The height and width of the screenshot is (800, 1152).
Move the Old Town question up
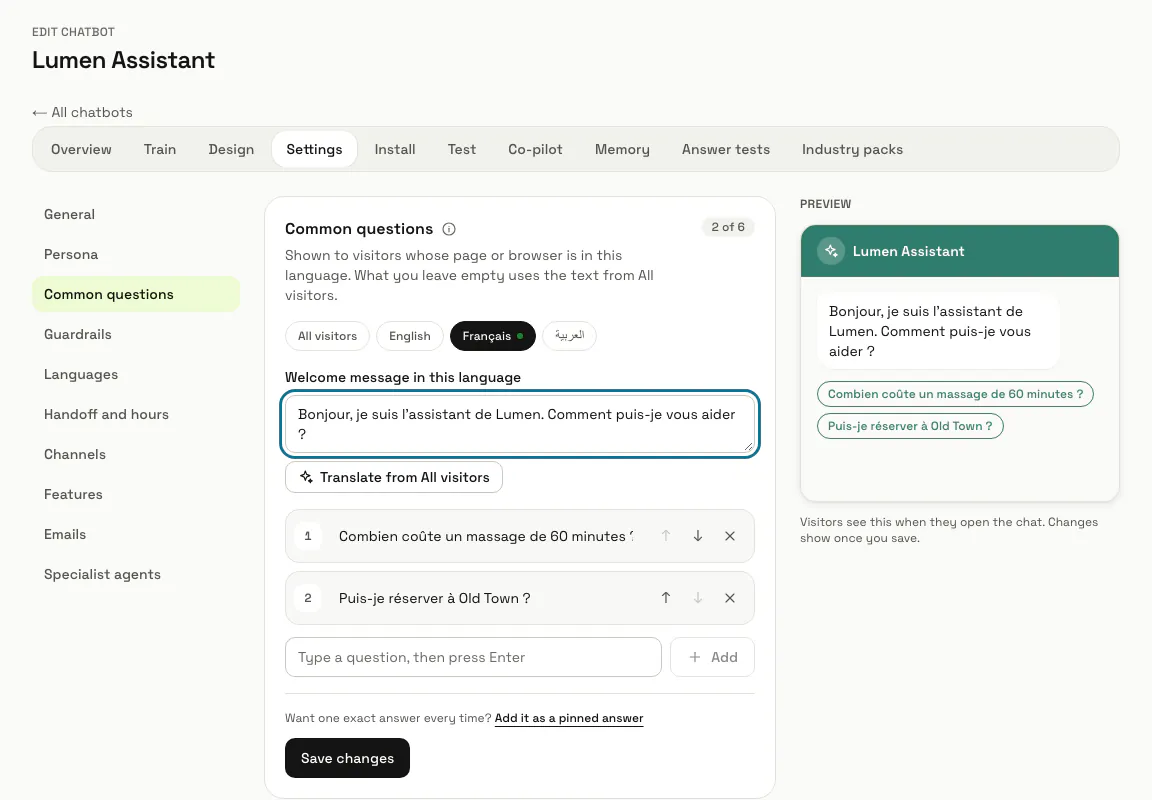tap(666, 598)
